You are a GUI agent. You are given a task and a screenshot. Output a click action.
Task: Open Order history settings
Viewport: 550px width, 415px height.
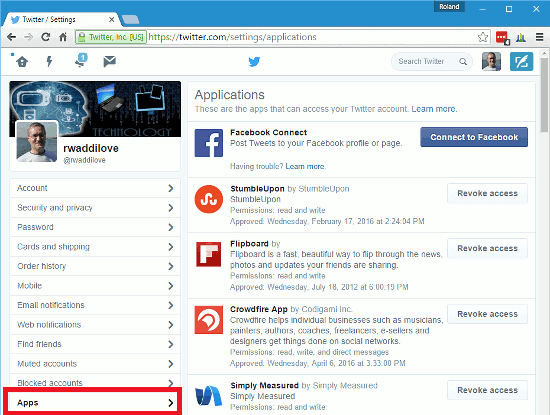click(95, 266)
